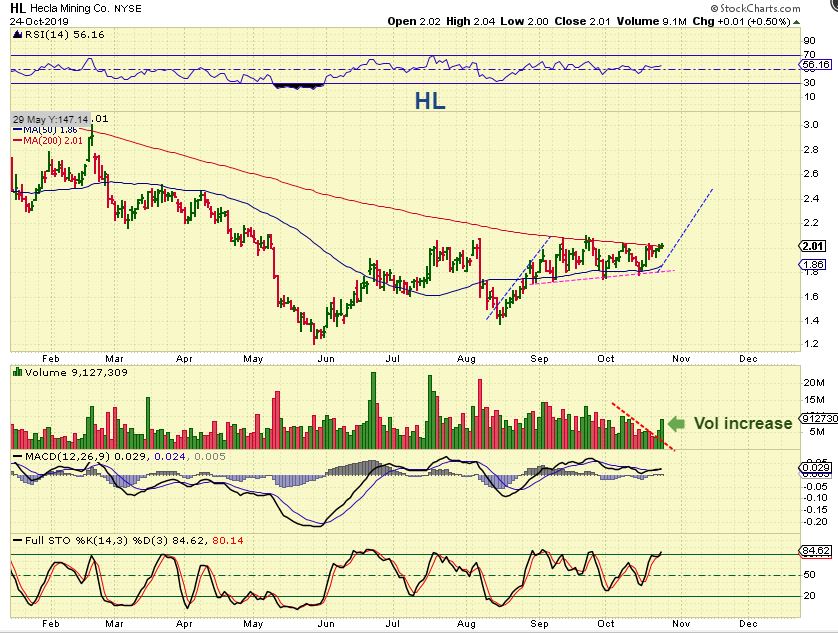
Task: Click the Volume 9,127,309 panel label
Action: click(x=76, y=373)
